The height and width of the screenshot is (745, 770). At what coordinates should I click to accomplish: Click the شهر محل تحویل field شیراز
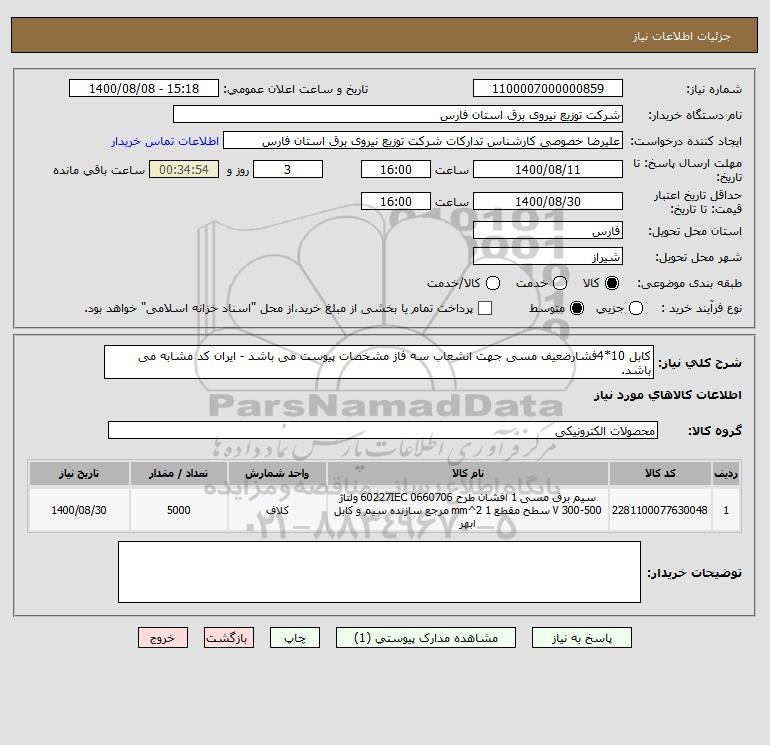point(548,257)
